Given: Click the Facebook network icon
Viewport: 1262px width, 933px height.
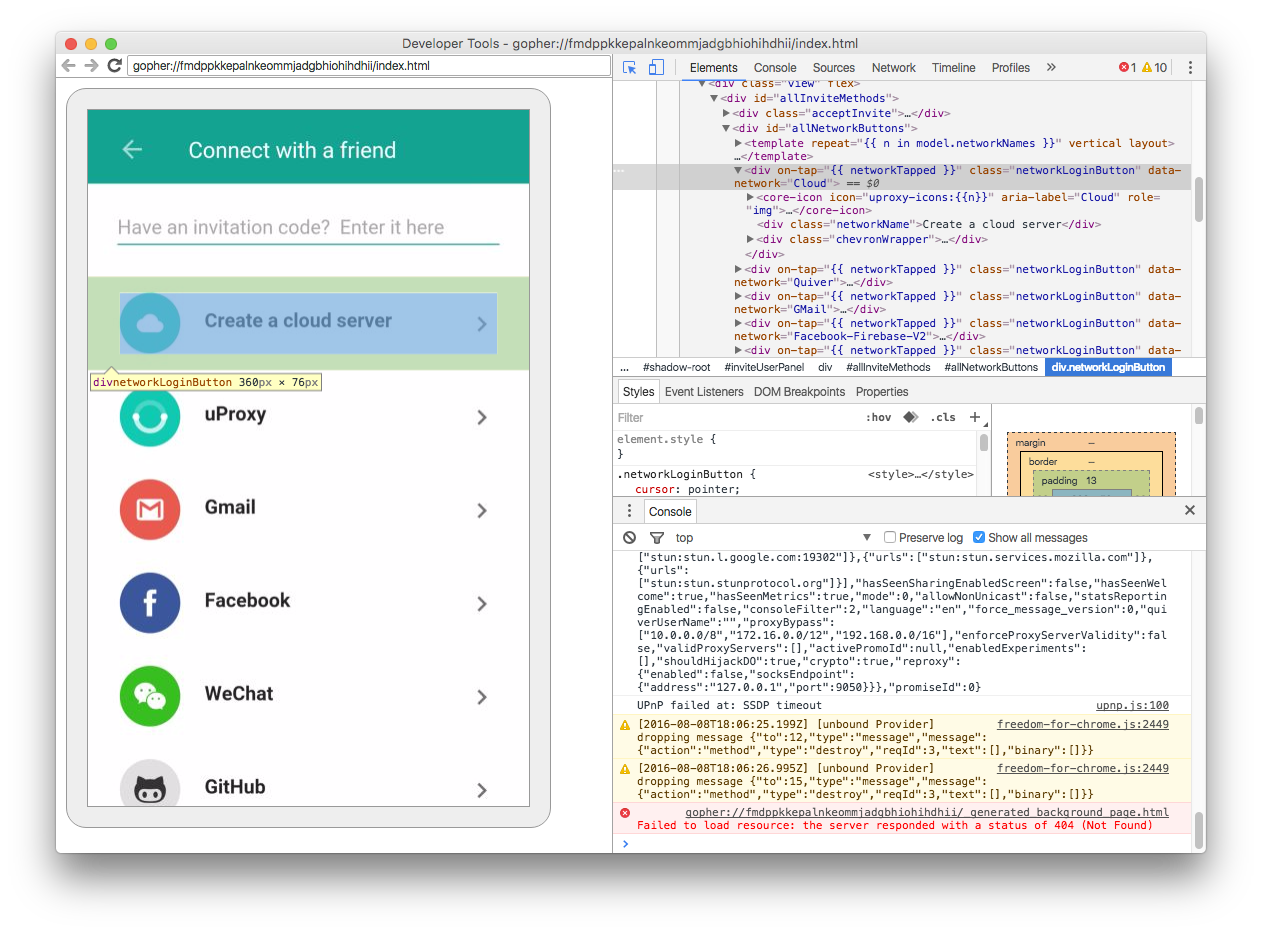Looking at the screenshot, I should (x=149, y=602).
